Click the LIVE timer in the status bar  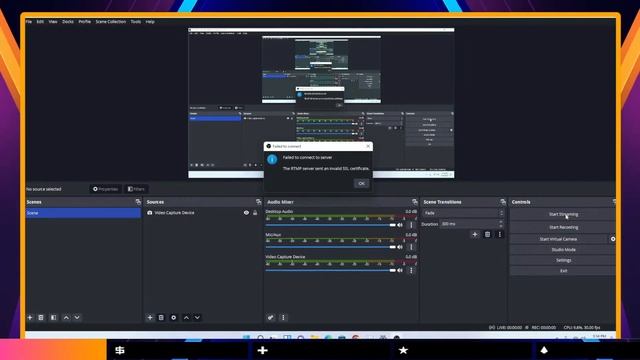pyautogui.click(x=505, y=327)
